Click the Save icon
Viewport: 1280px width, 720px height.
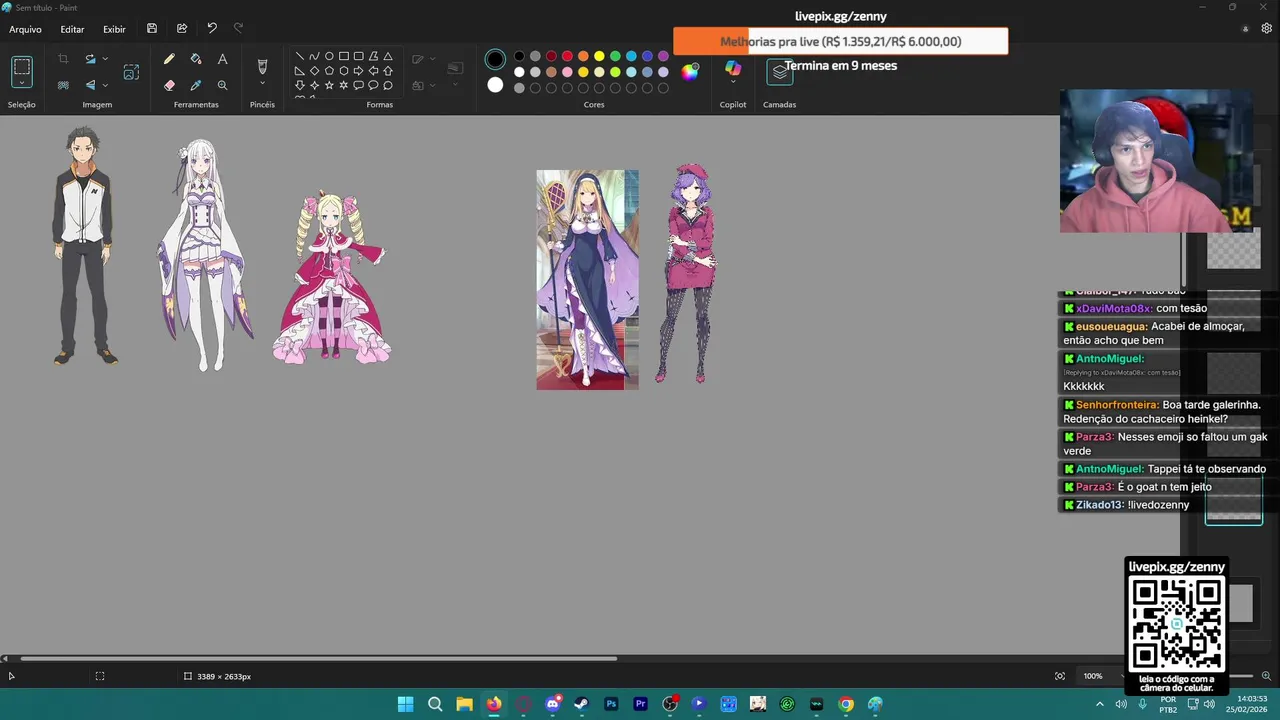pyautogui.click(x=152, y=29)
